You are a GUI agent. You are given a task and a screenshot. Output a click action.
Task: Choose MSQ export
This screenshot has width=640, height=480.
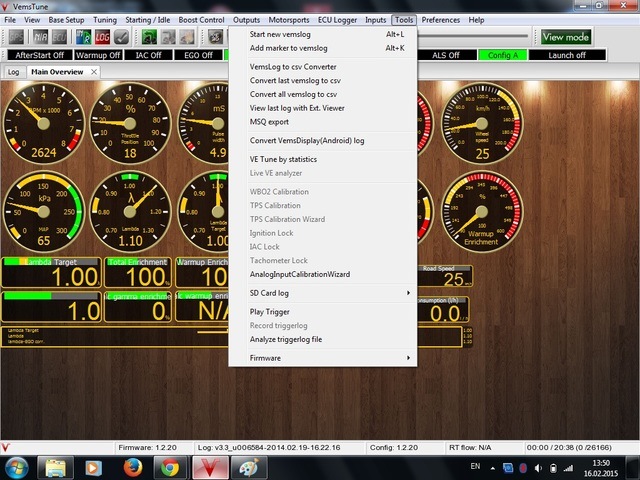323,122
